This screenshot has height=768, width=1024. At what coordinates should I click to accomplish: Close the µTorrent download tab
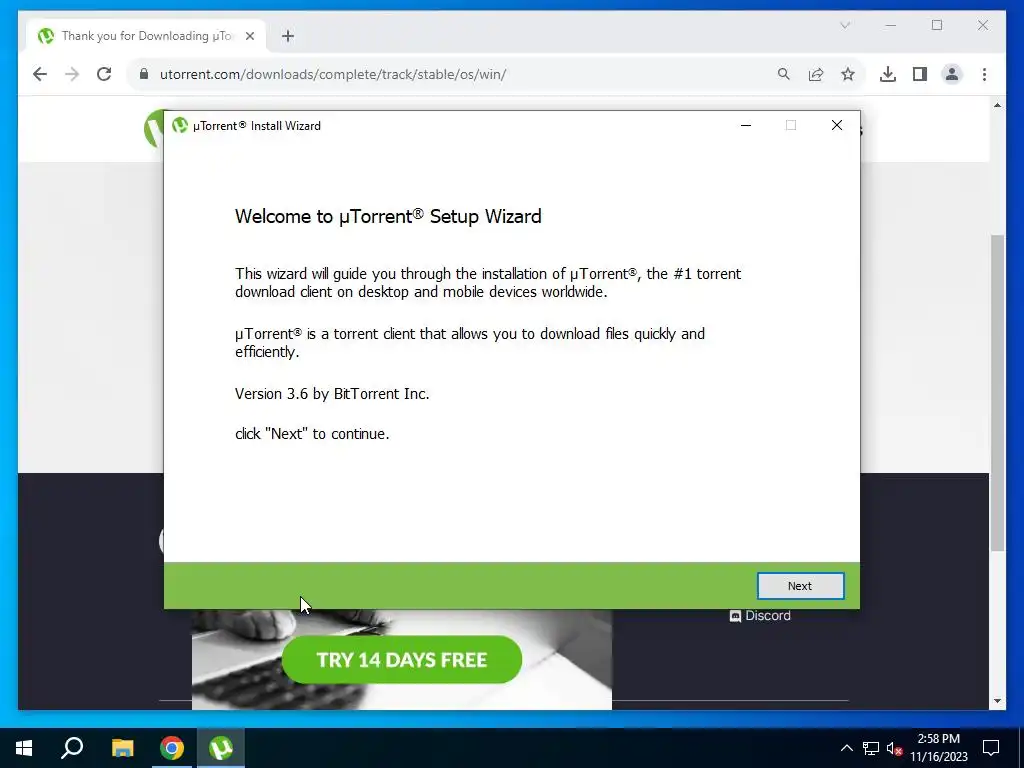coord(249,36)
